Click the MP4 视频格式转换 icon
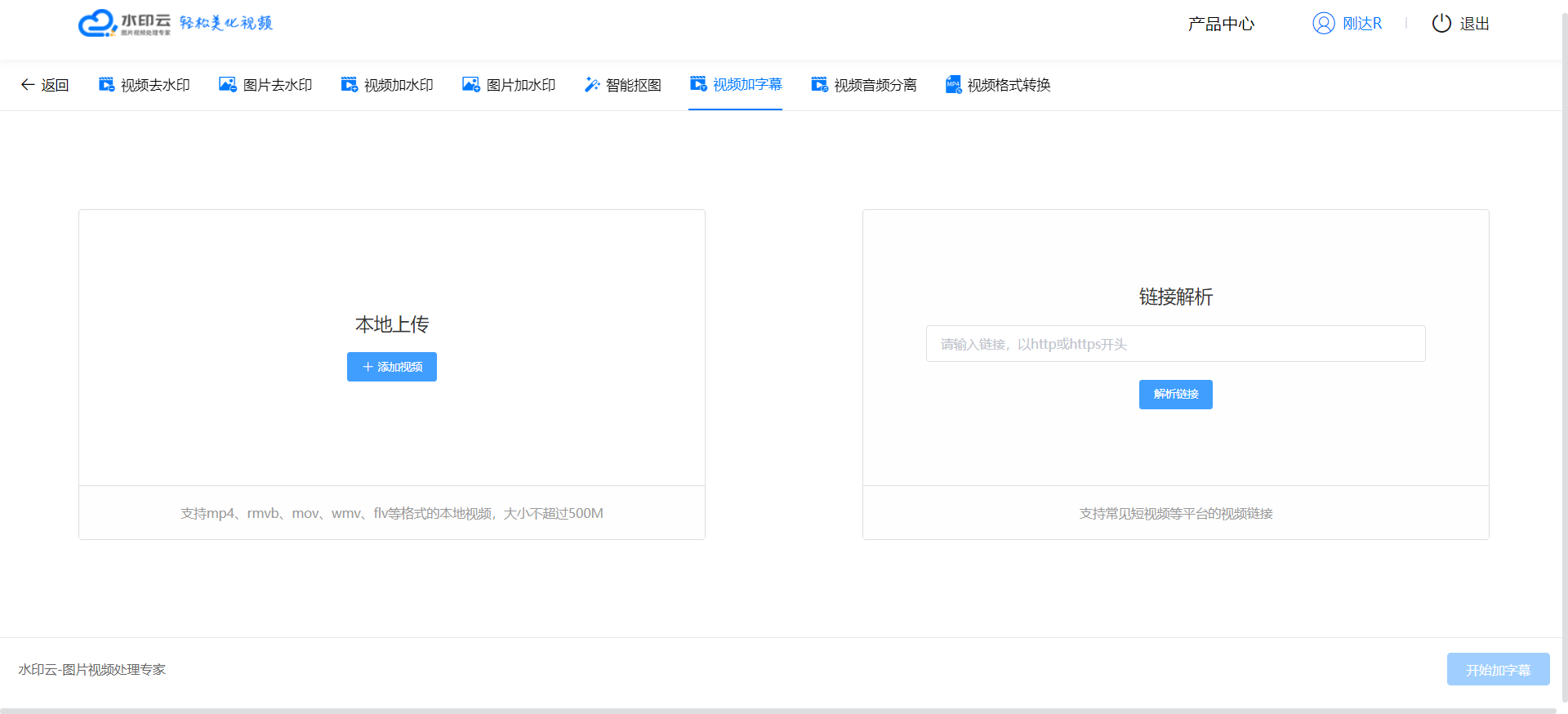Image resolution: width=1568 pixels, height=714 pixels. point(953,84)
